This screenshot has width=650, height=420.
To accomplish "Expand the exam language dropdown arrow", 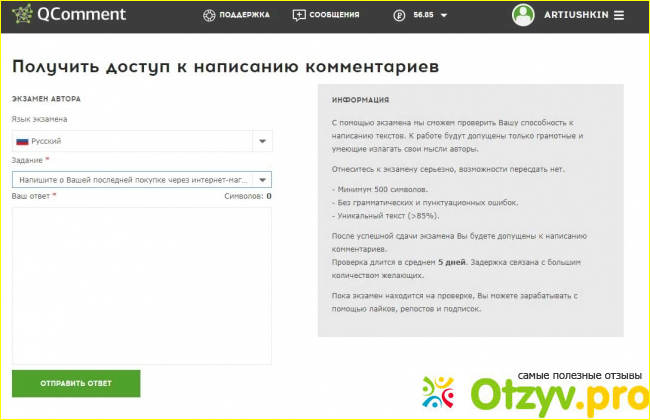I will point(262,142).
